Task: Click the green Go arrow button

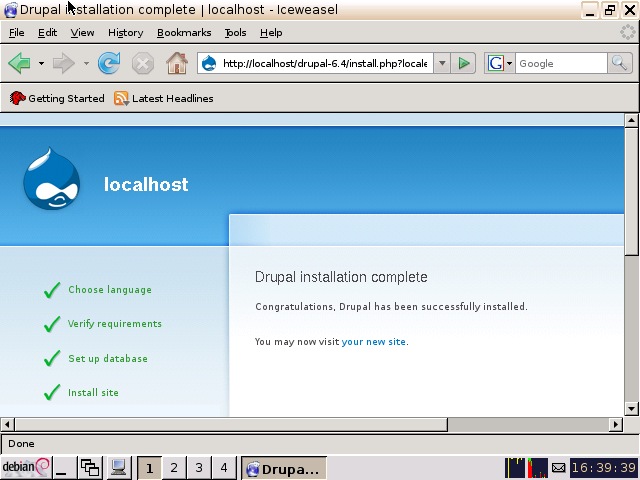Action: point(464,63)
